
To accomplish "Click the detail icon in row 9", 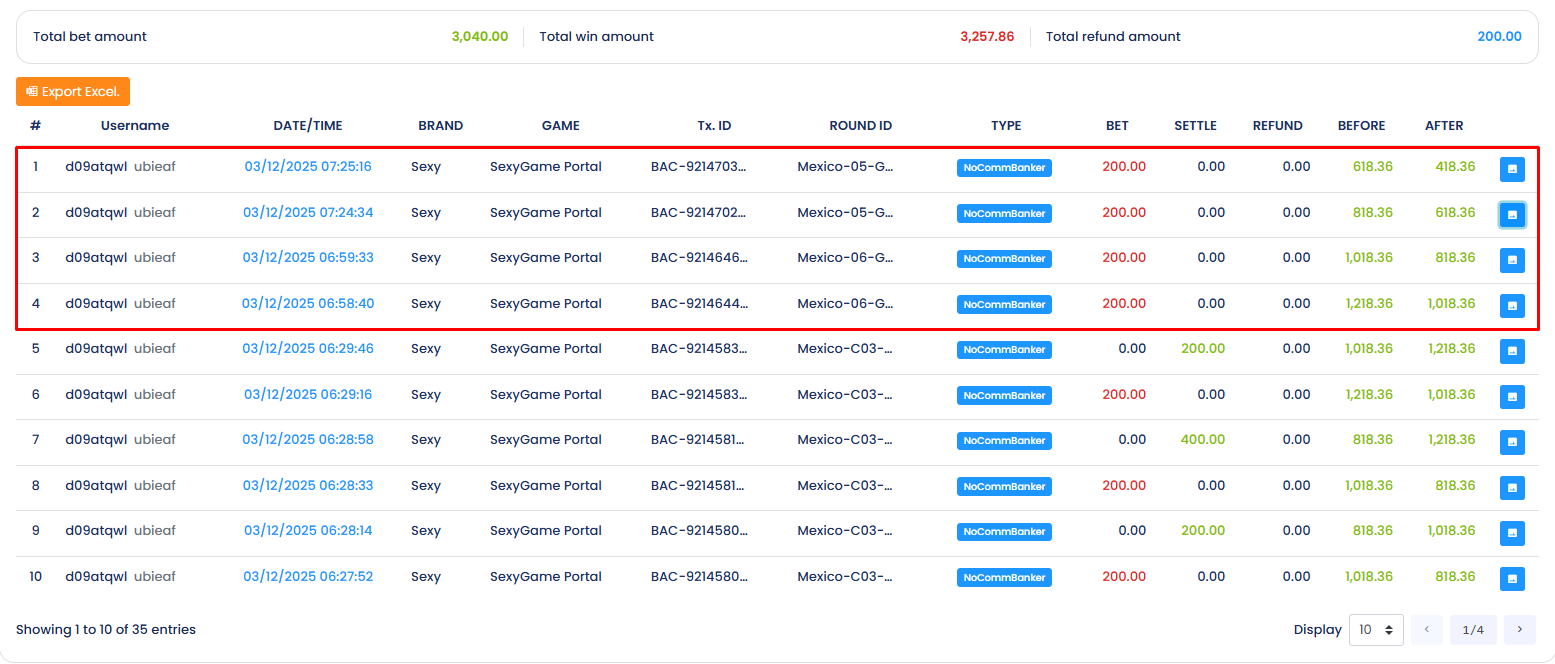I will [1512, 533].
